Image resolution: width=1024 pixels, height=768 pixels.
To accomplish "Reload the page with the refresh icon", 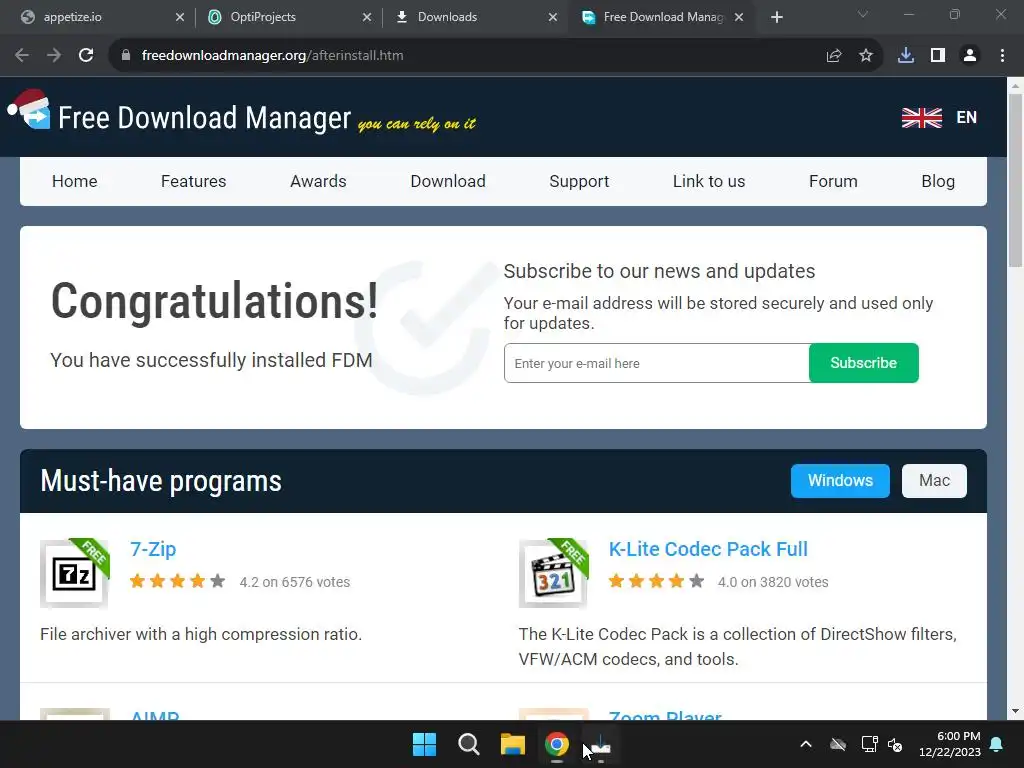I will click(86, 56).
